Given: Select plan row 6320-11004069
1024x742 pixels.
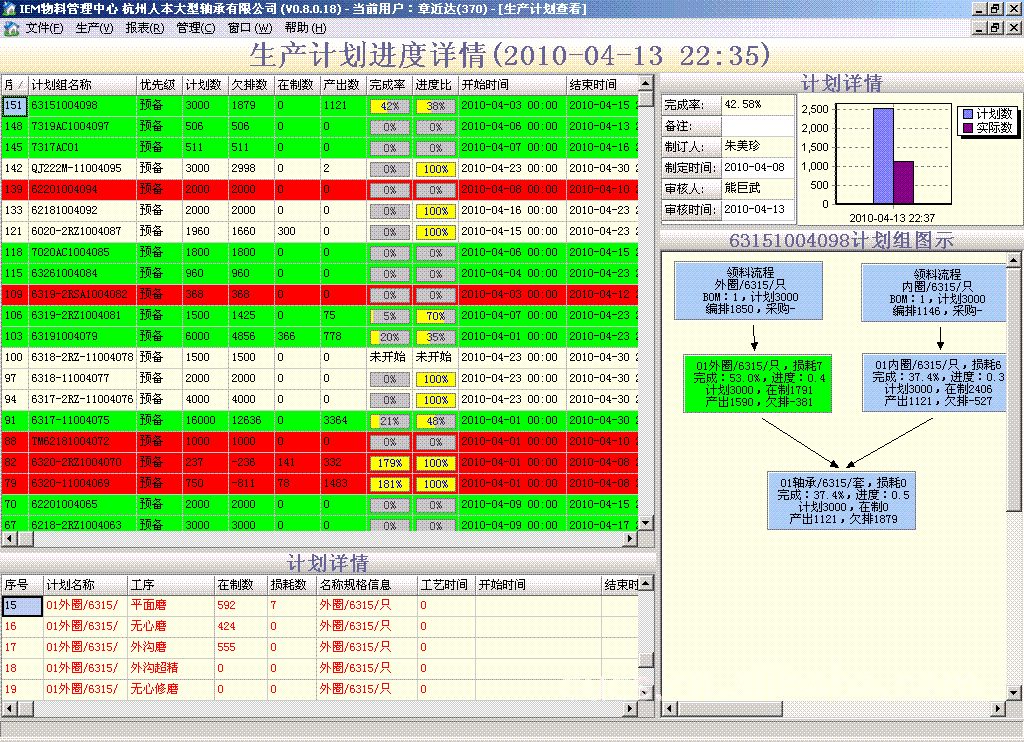Looking at the screenshot, I should 319,483.
